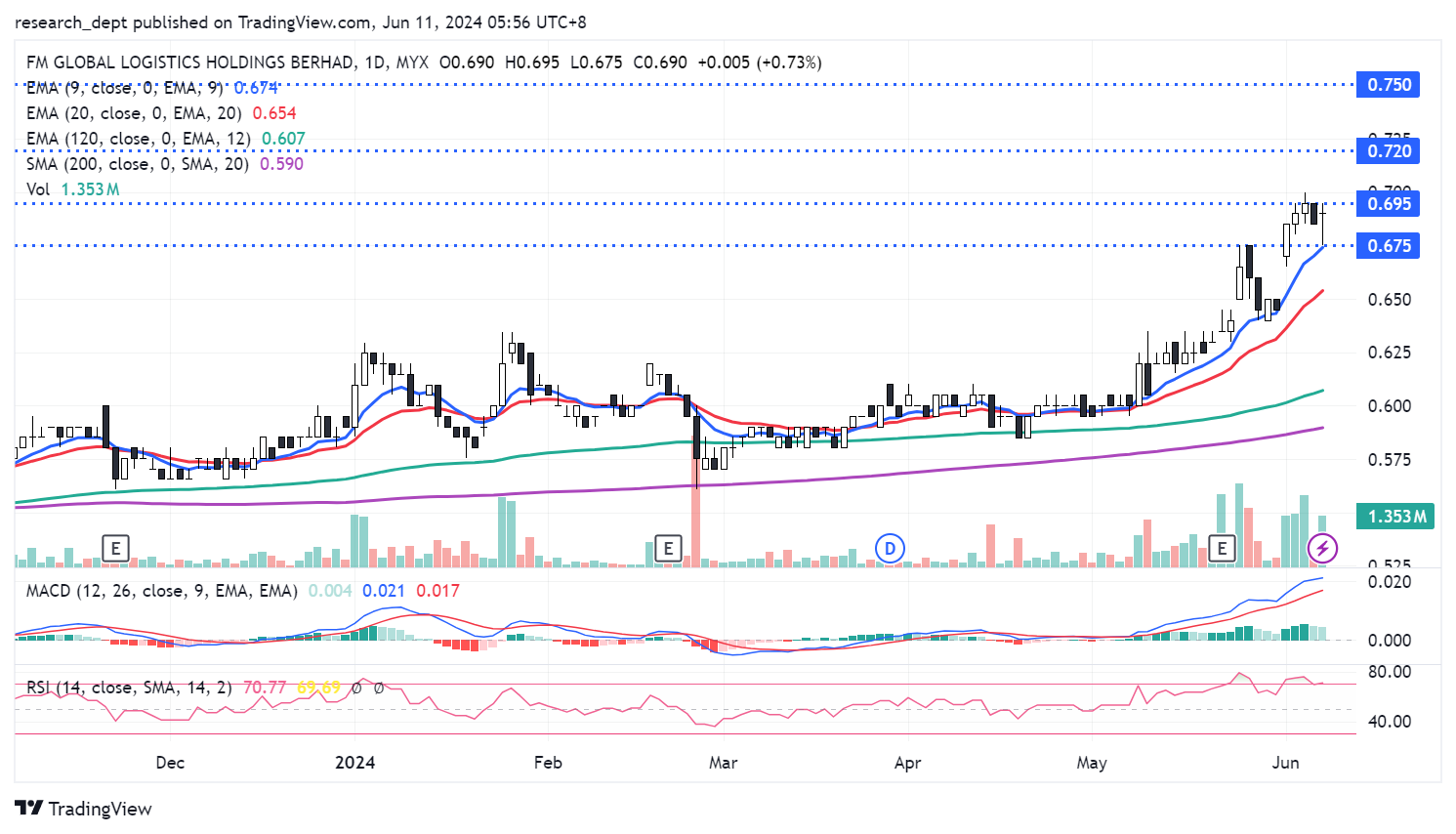The width and height of the screenshot is (1456, 834).
Task: Click the green 1.353M volume label
Action: (1394, 517)
